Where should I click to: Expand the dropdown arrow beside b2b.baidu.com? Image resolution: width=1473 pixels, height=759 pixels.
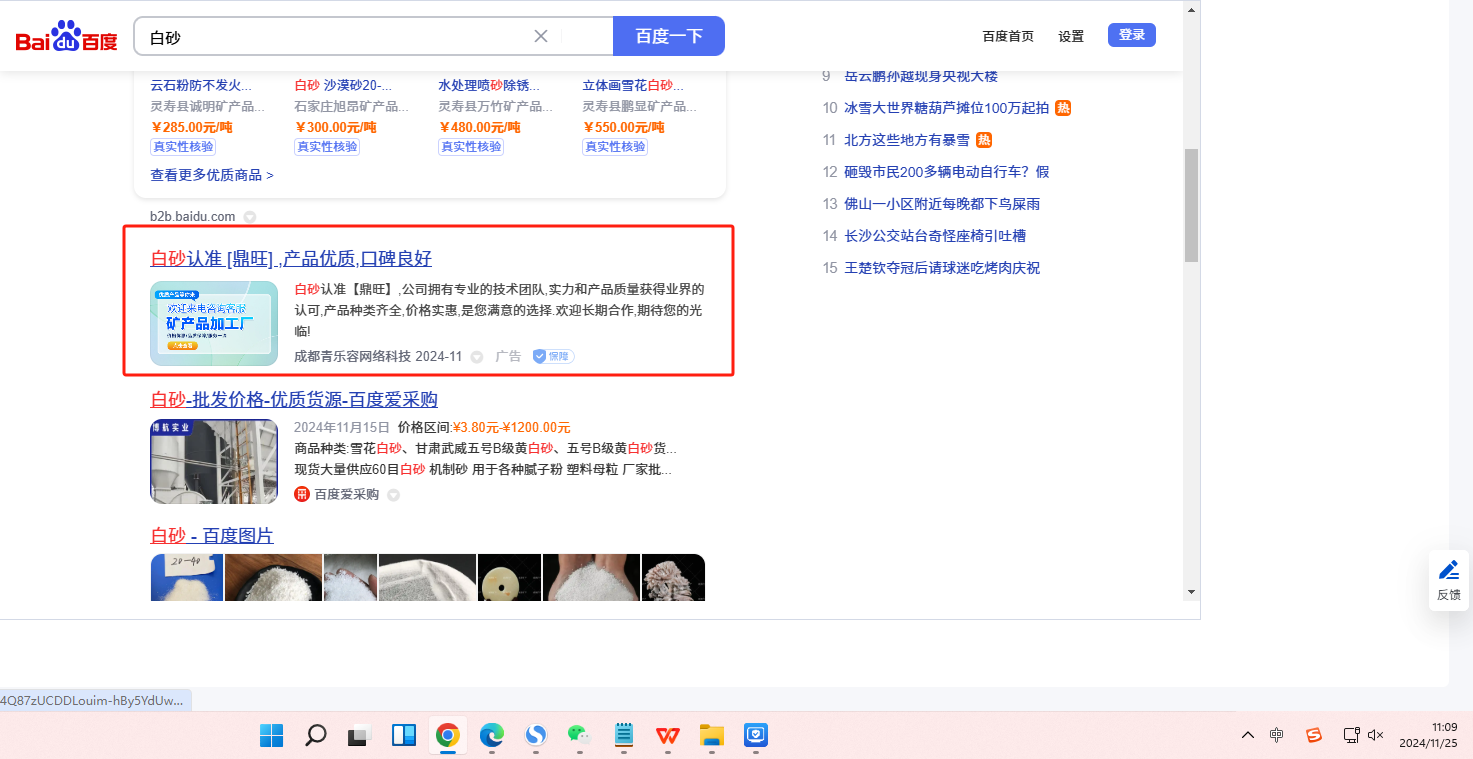tap(250, 217)
